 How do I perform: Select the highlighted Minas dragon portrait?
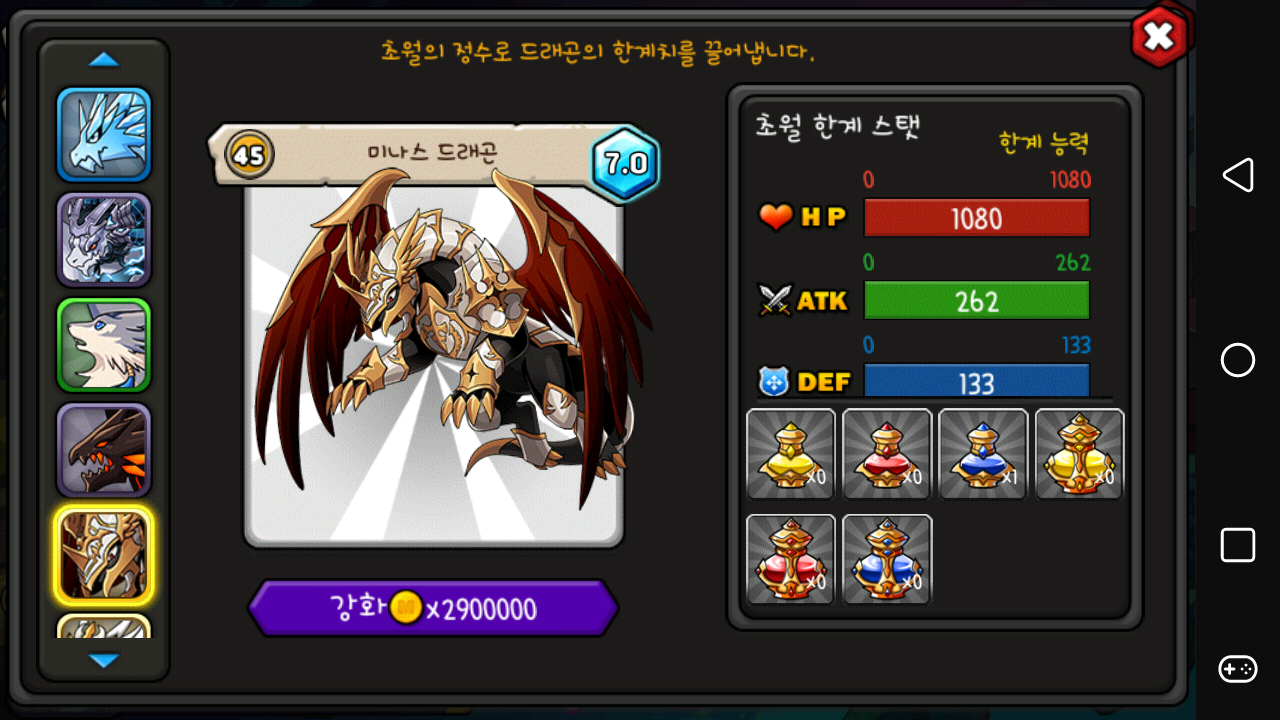(x=104, y=555)
